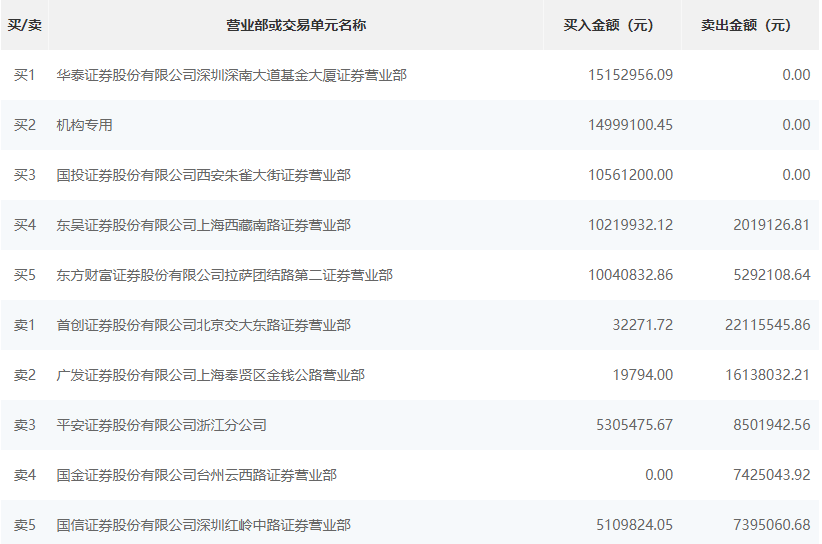Select the 买2 row label
822x544 pixels.
25,125
